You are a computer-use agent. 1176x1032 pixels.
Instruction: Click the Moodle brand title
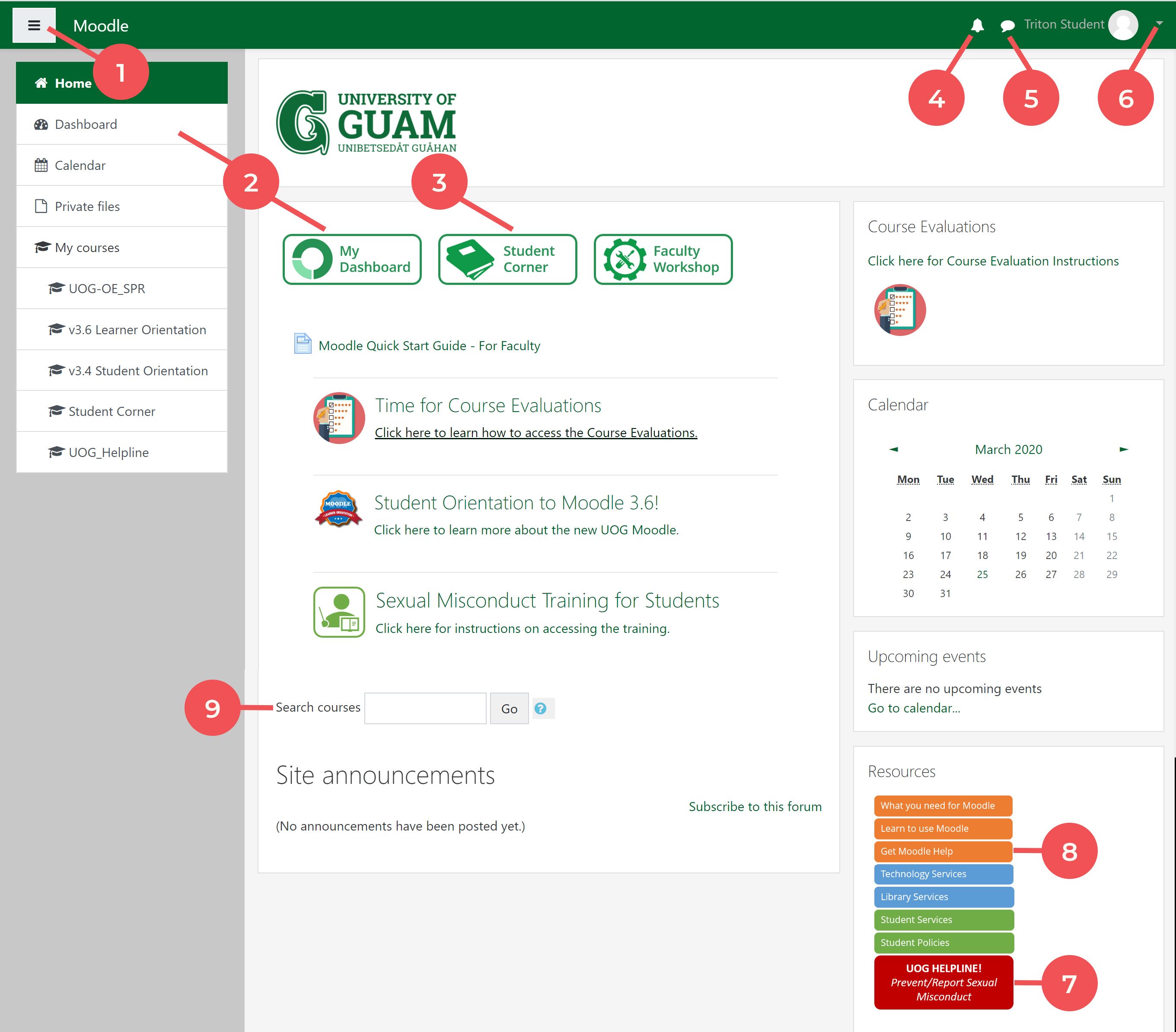[x=101, y=26]
